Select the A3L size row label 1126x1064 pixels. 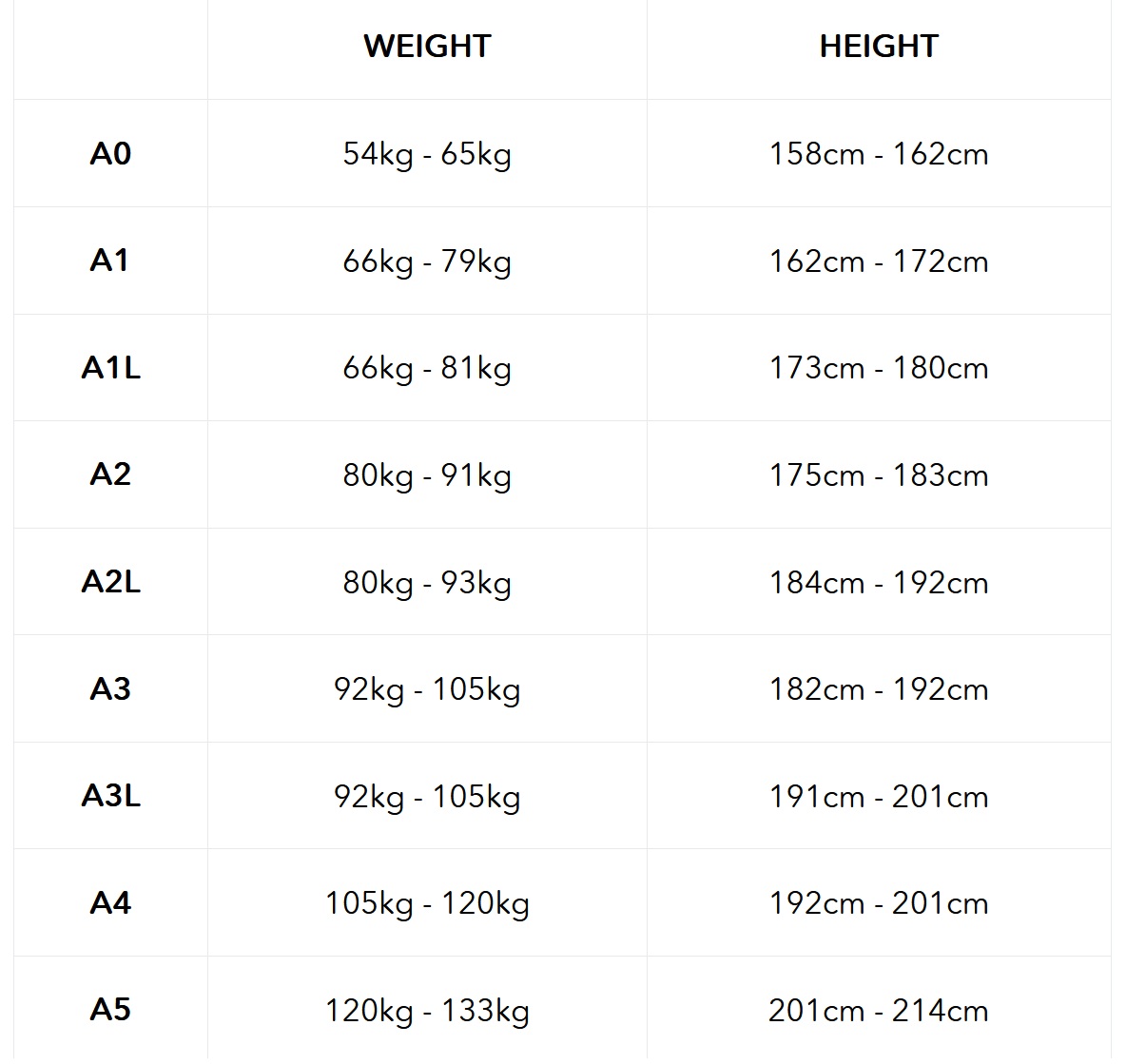tap(110, 796)
